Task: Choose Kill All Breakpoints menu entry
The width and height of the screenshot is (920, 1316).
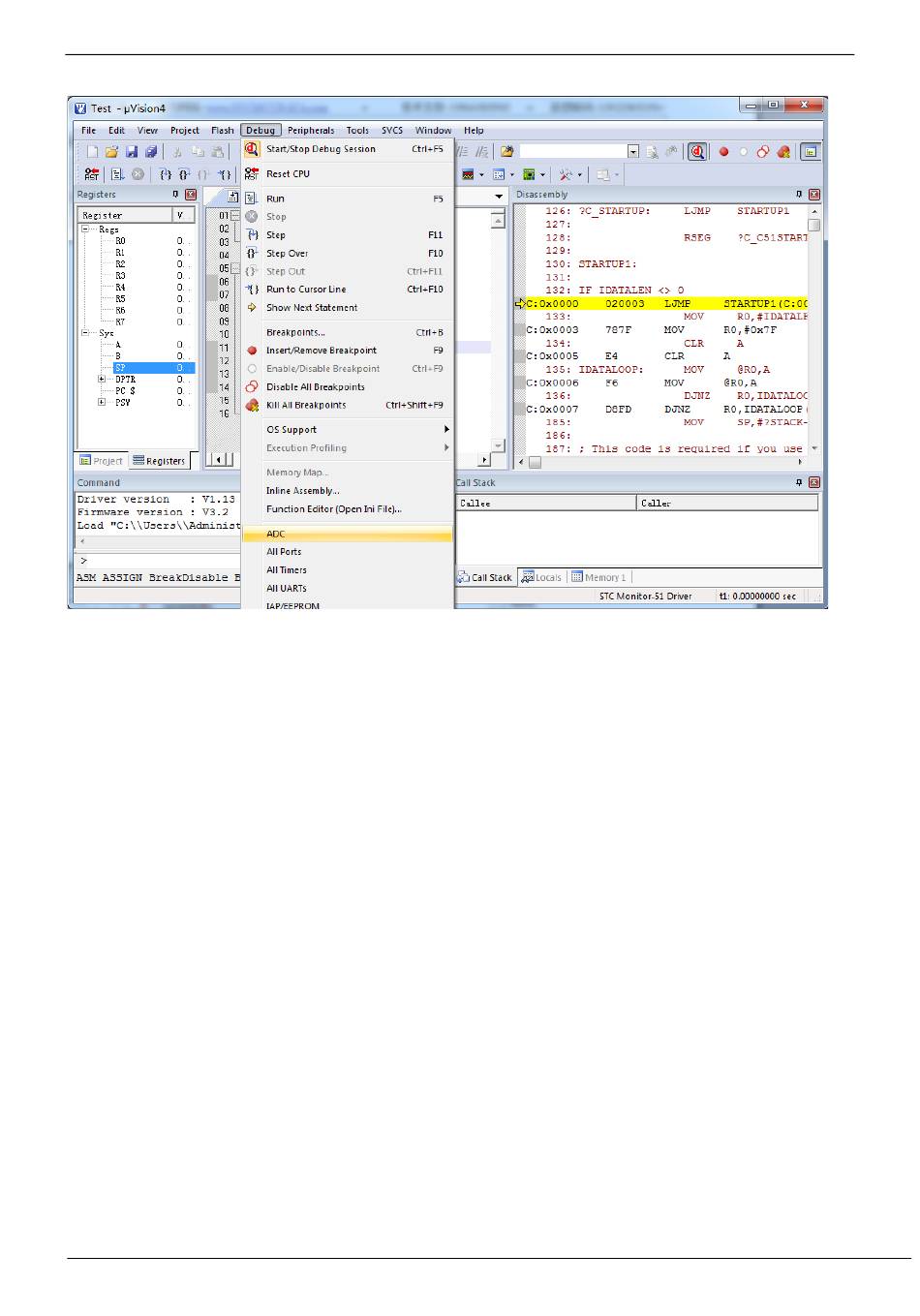Action: pyautogui.click(x=348, y=406)
